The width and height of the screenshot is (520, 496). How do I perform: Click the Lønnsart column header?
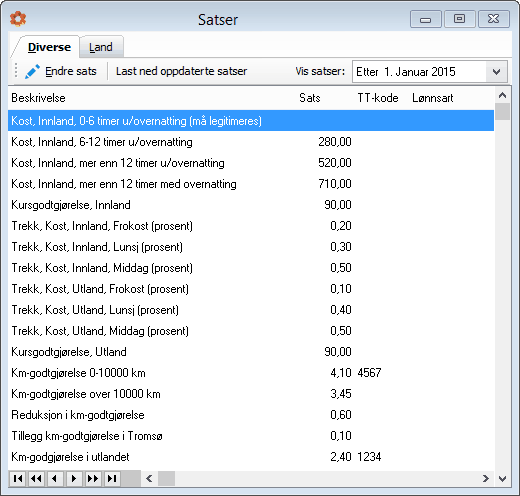tap(433, 98)
